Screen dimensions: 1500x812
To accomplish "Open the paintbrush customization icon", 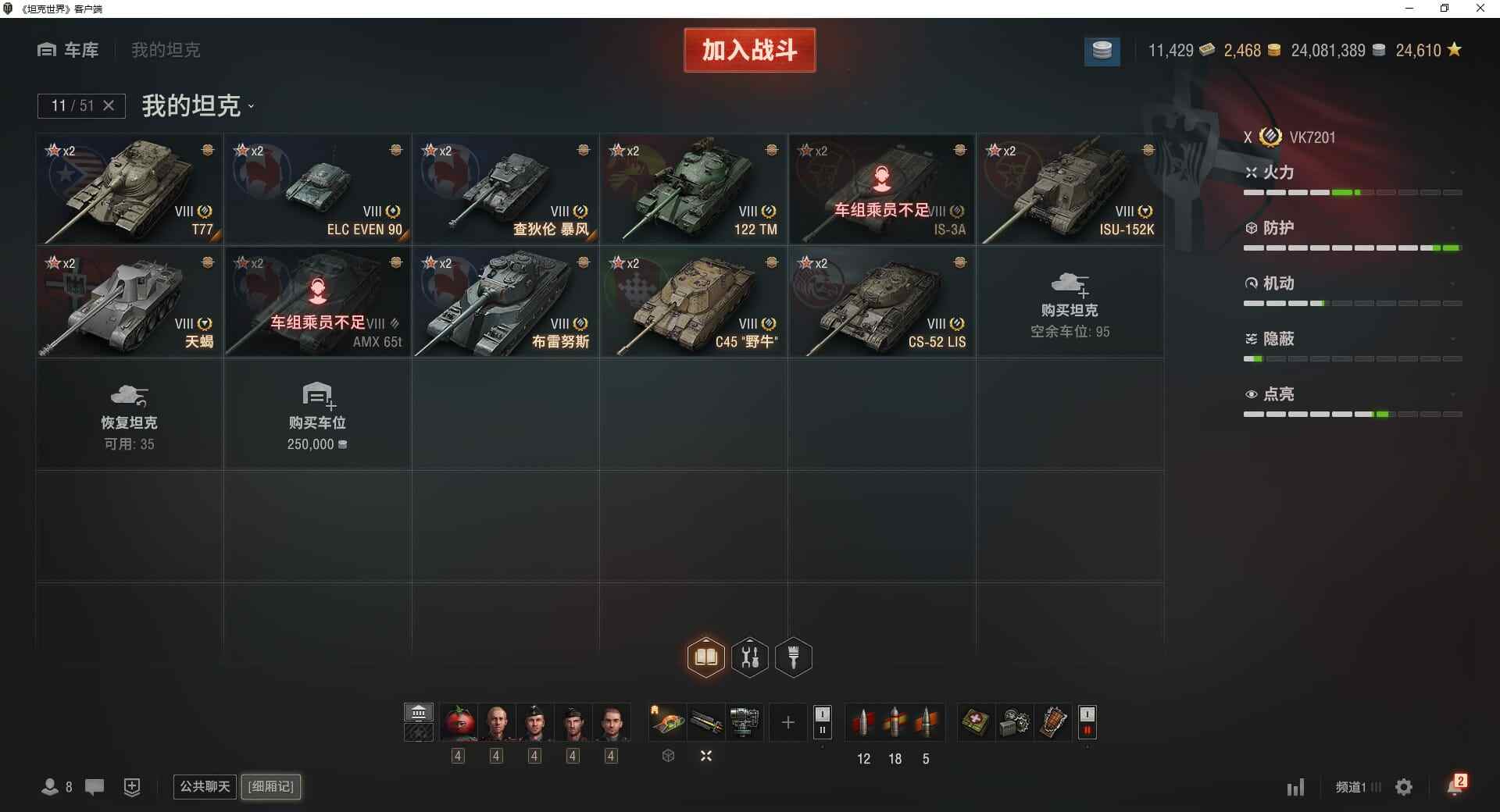I will pos(794,657).
